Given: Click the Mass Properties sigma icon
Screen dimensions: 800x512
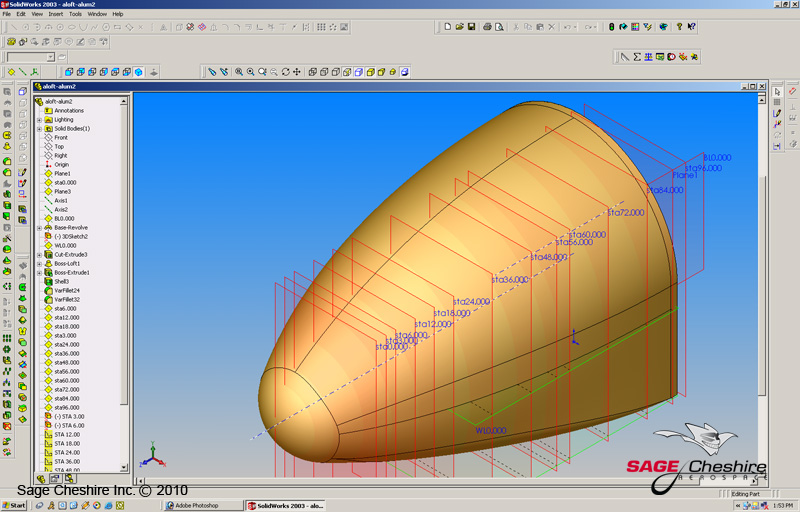Looking at the screenshot, I should pos(637,56).
